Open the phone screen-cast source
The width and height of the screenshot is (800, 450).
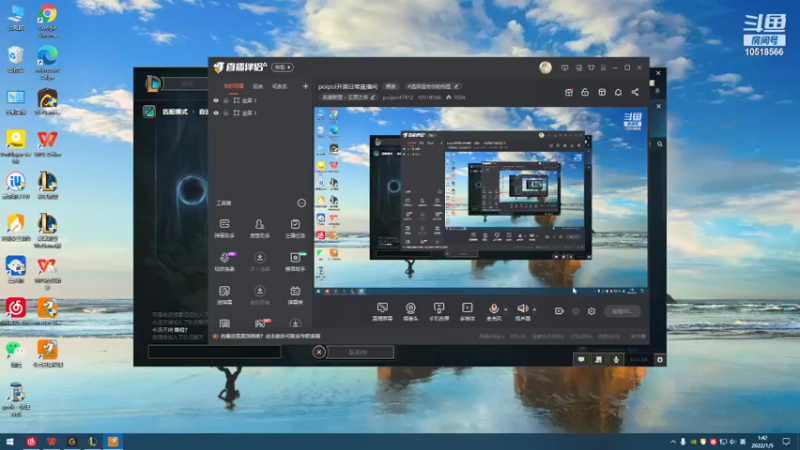pos(438,311)
